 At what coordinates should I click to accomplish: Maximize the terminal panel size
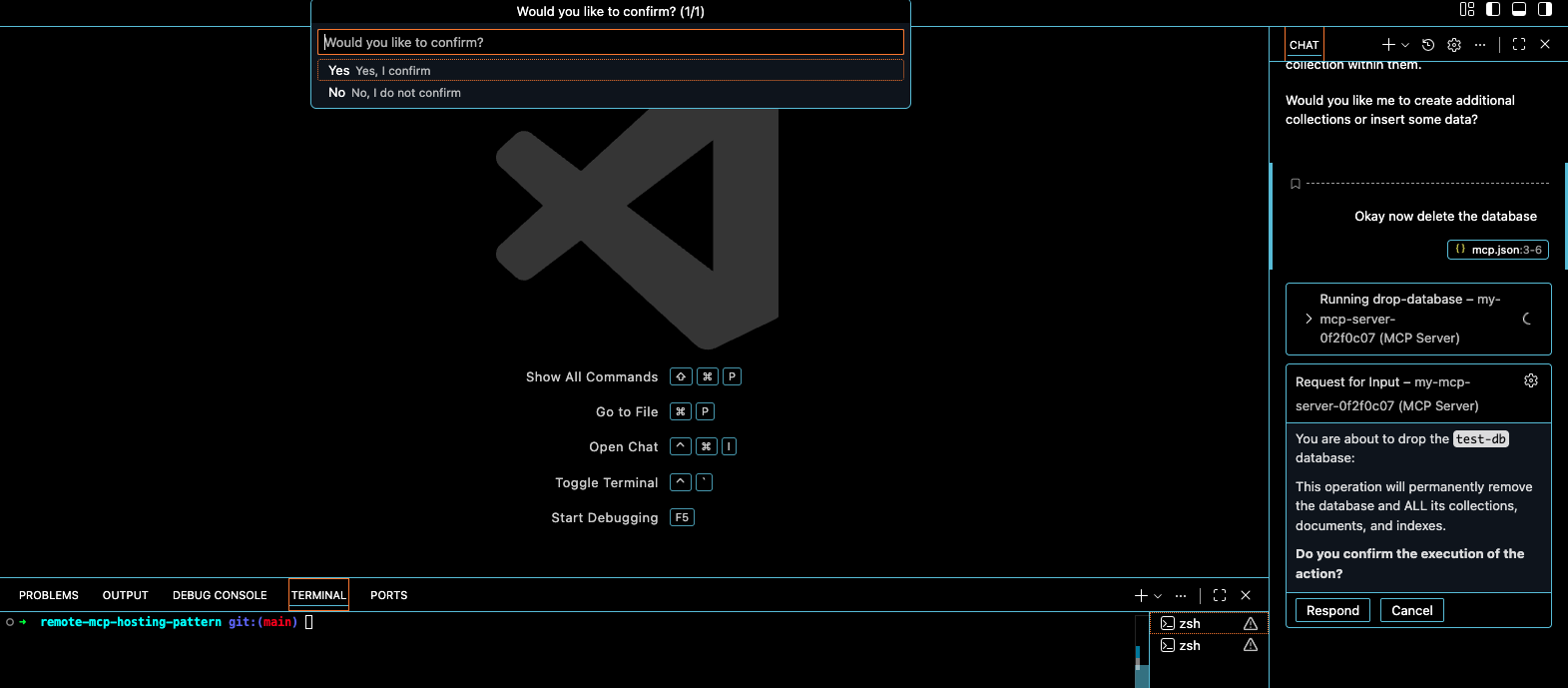click(1220, 595)
